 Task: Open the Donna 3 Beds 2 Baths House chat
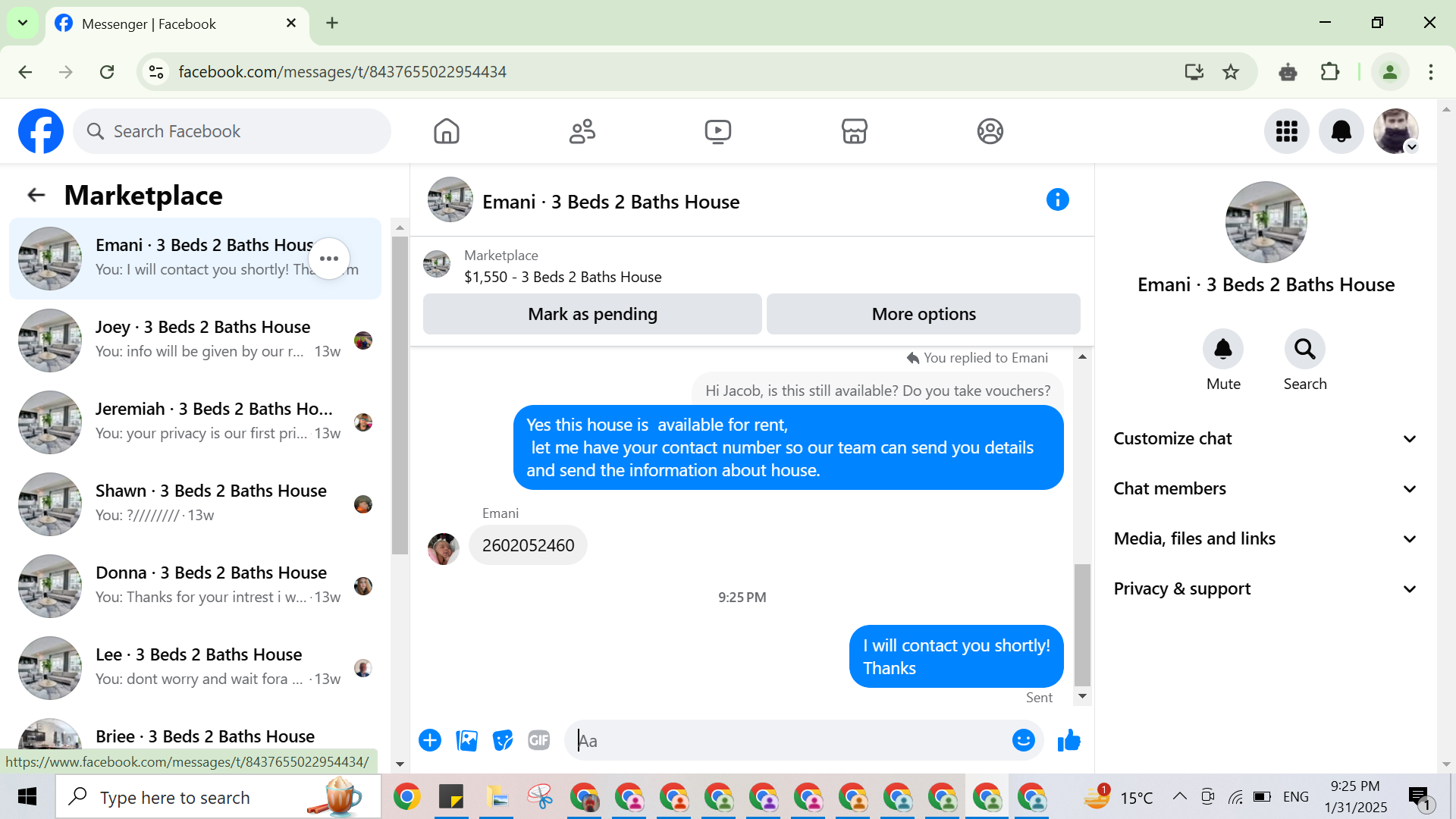pyautogui.click(x=195, y=586)
